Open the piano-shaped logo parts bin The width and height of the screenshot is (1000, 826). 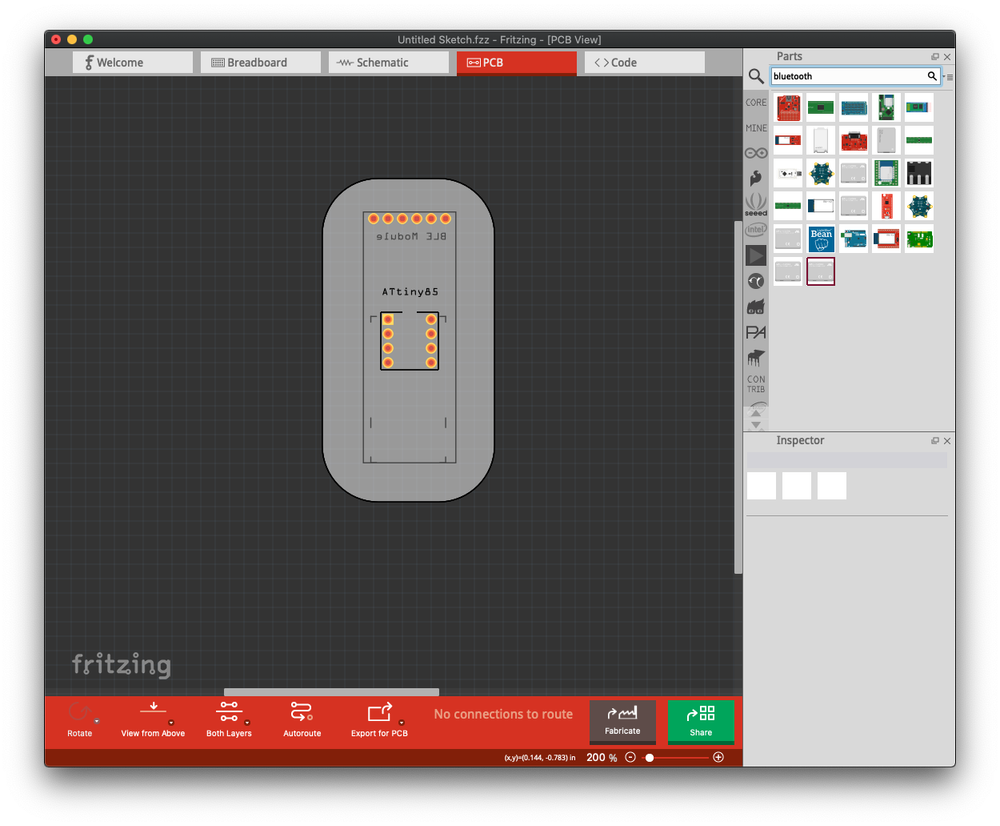point(756,358)
